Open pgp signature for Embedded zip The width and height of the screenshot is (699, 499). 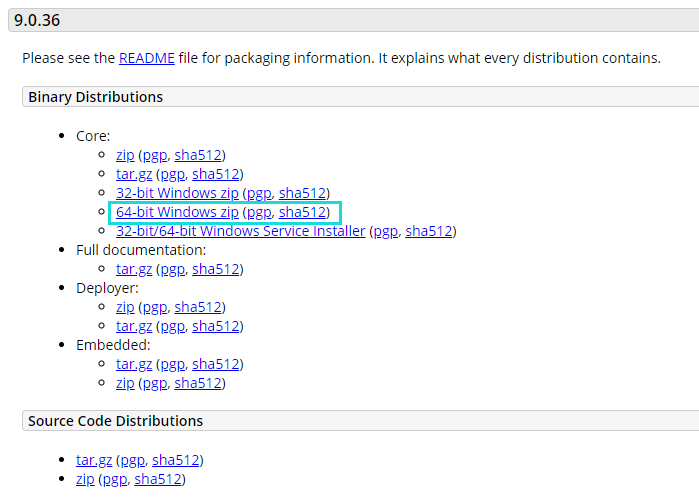[155, 384]
